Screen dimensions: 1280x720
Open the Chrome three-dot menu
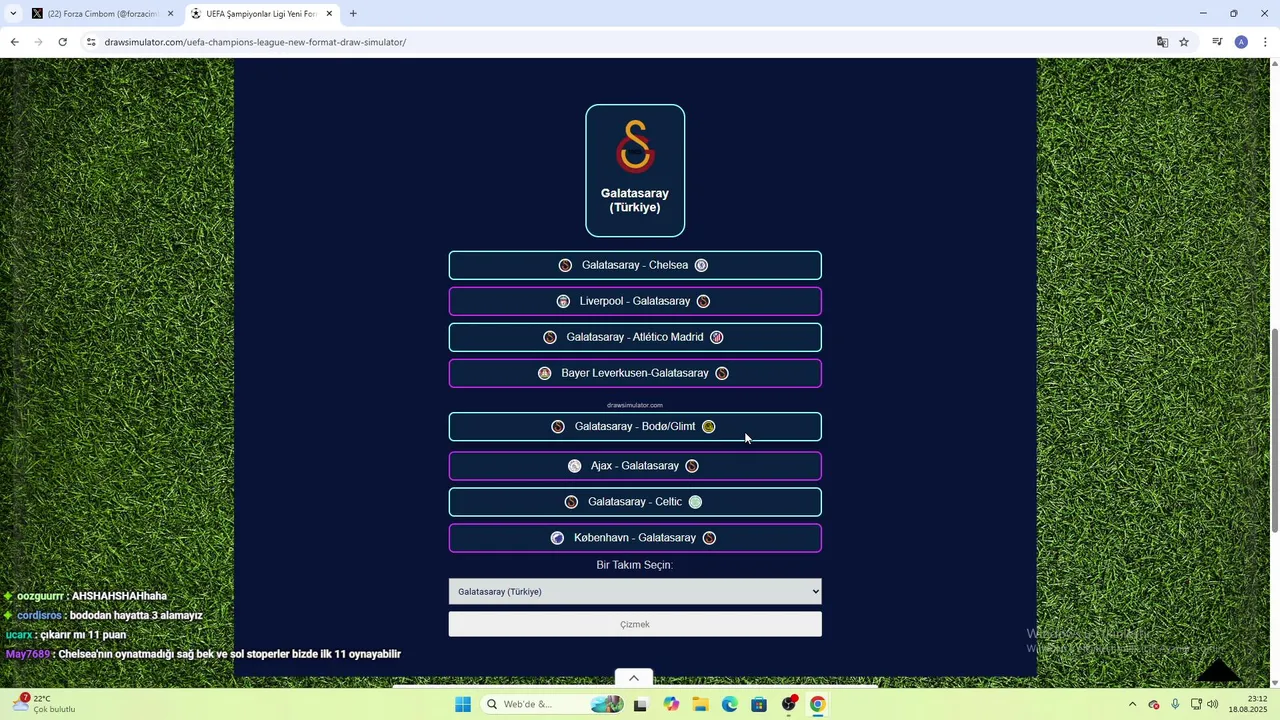(x=1265, y=42)
